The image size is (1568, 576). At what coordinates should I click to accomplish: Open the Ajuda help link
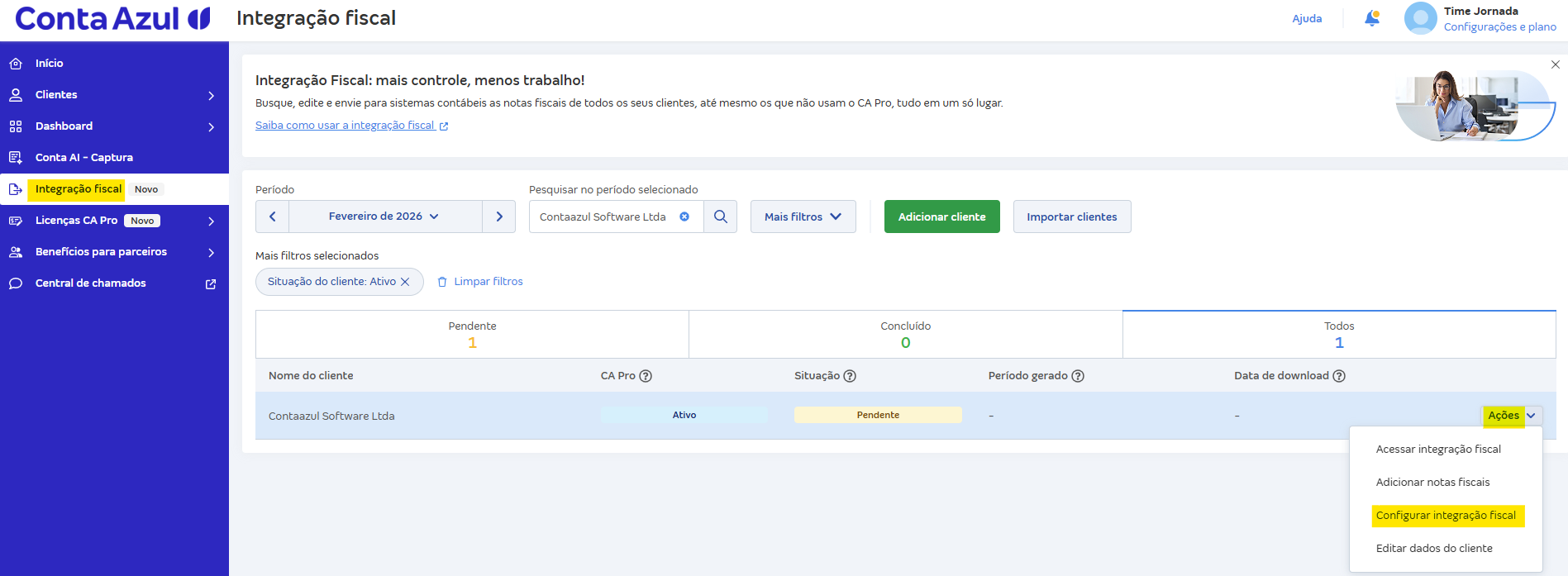[1307, 18]
